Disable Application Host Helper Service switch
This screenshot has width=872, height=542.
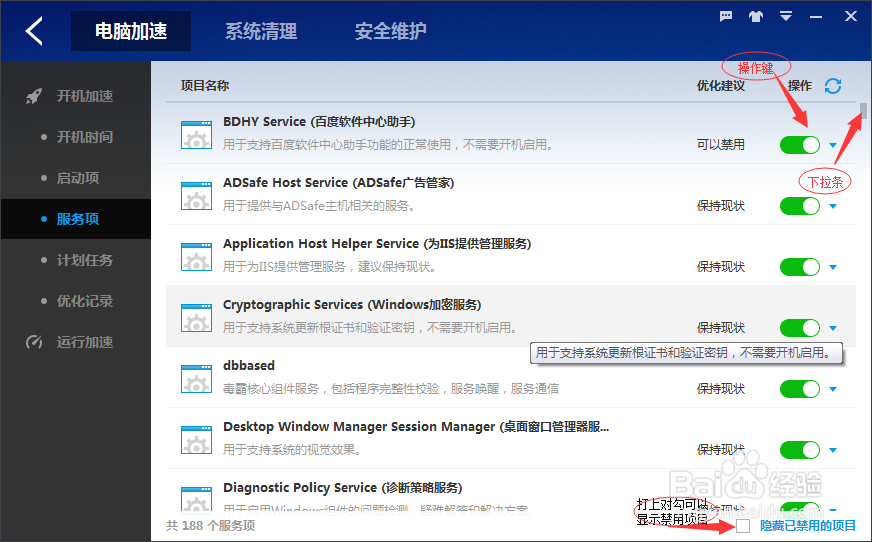coord(800,267)
